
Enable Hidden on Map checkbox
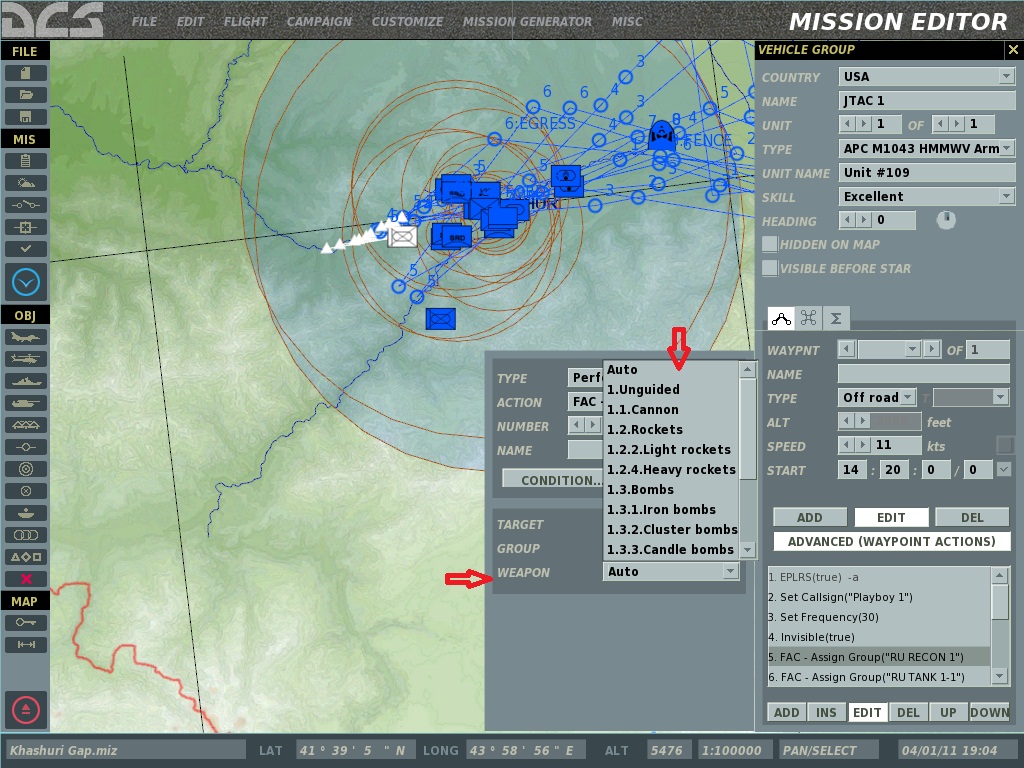click(770, 244)
